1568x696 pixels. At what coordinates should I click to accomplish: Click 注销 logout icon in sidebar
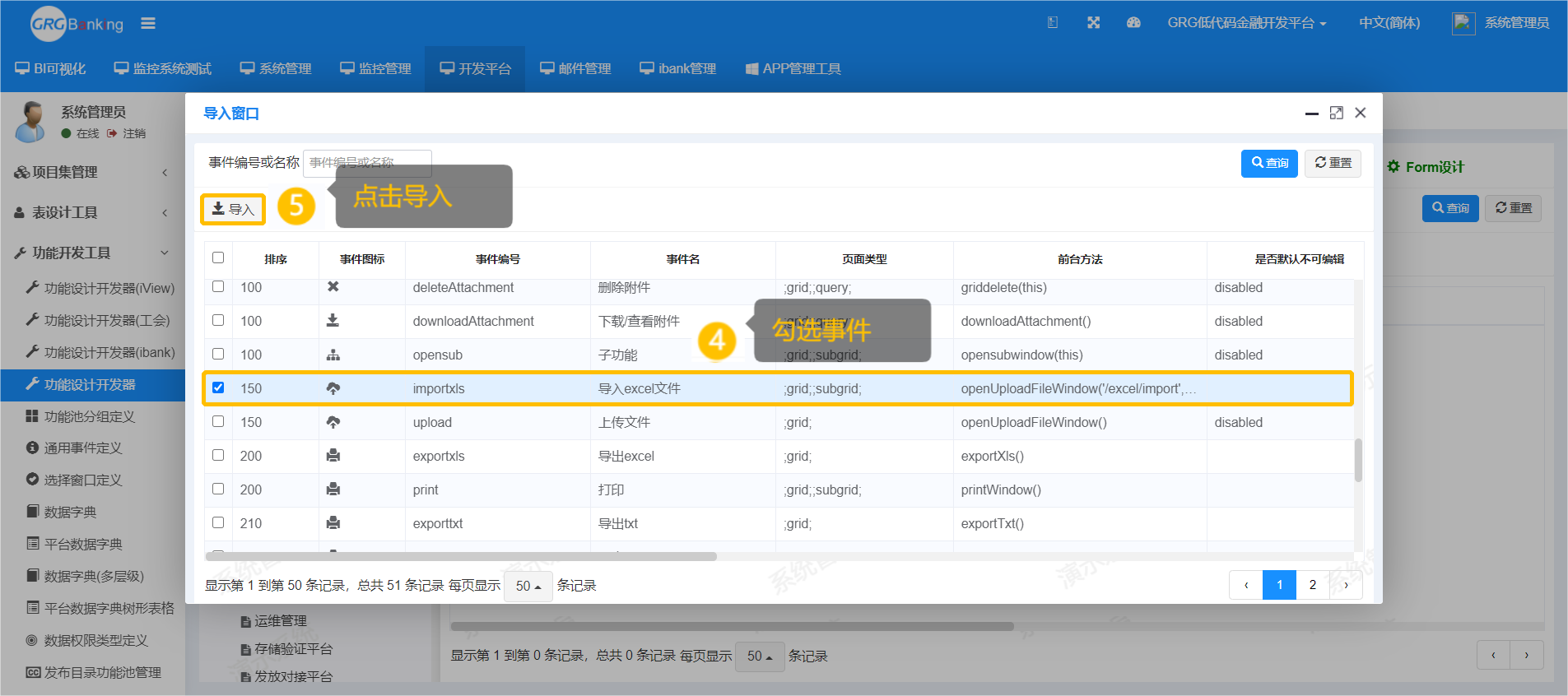[x=112, y=133]
